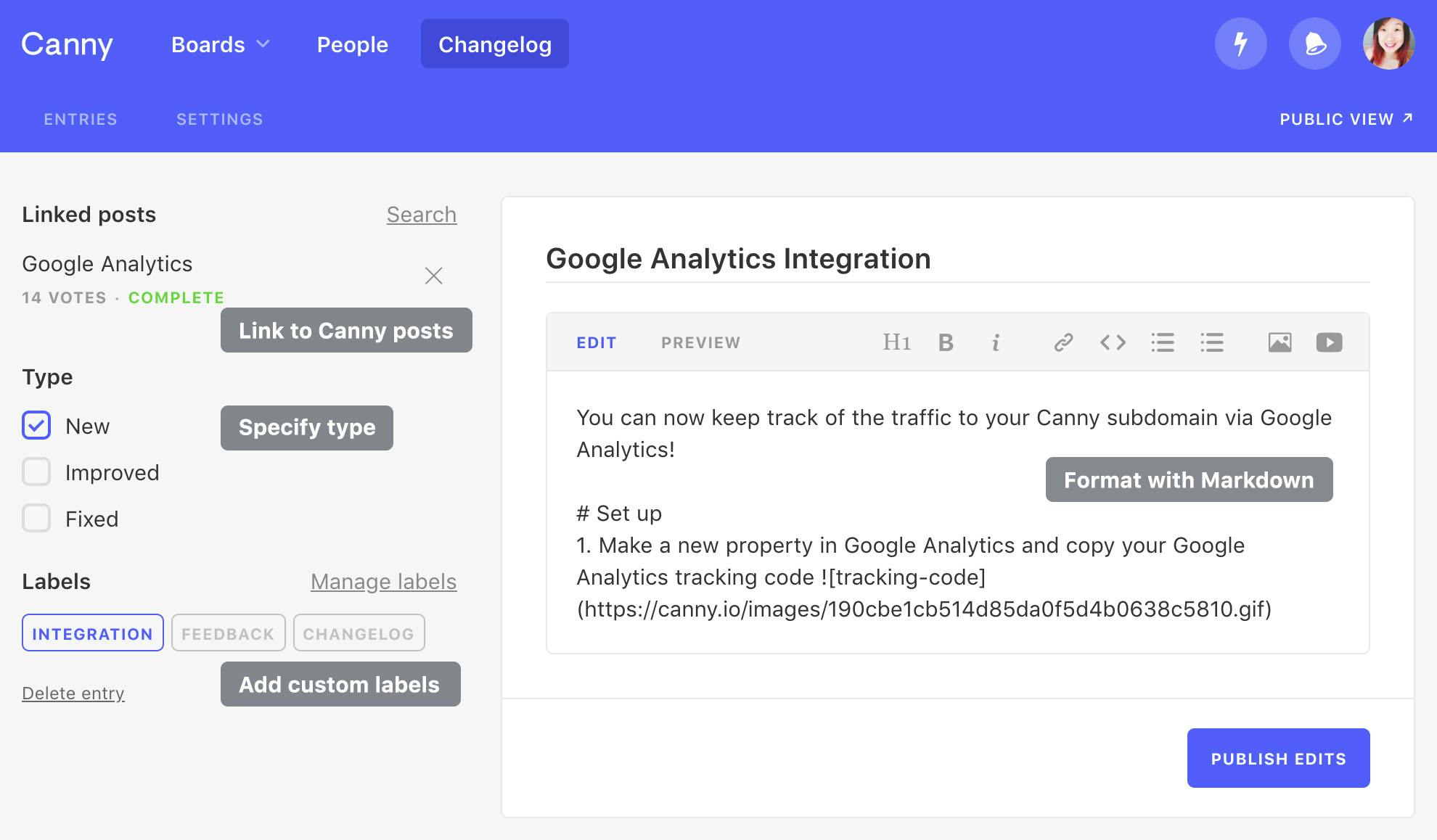1437x840 pixels.
Task: Open the Manage labels link
Action: coord(384,582)
